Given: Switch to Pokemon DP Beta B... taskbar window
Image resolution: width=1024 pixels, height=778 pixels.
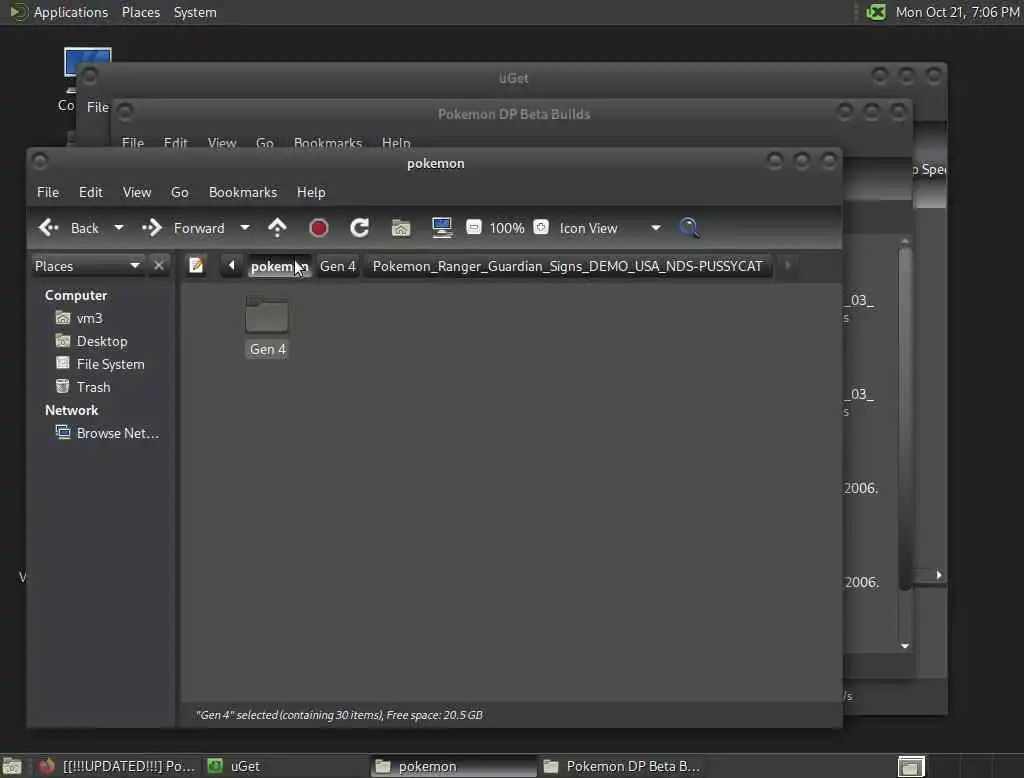Looking at the screenshot, I should click(x=621, y=766).
